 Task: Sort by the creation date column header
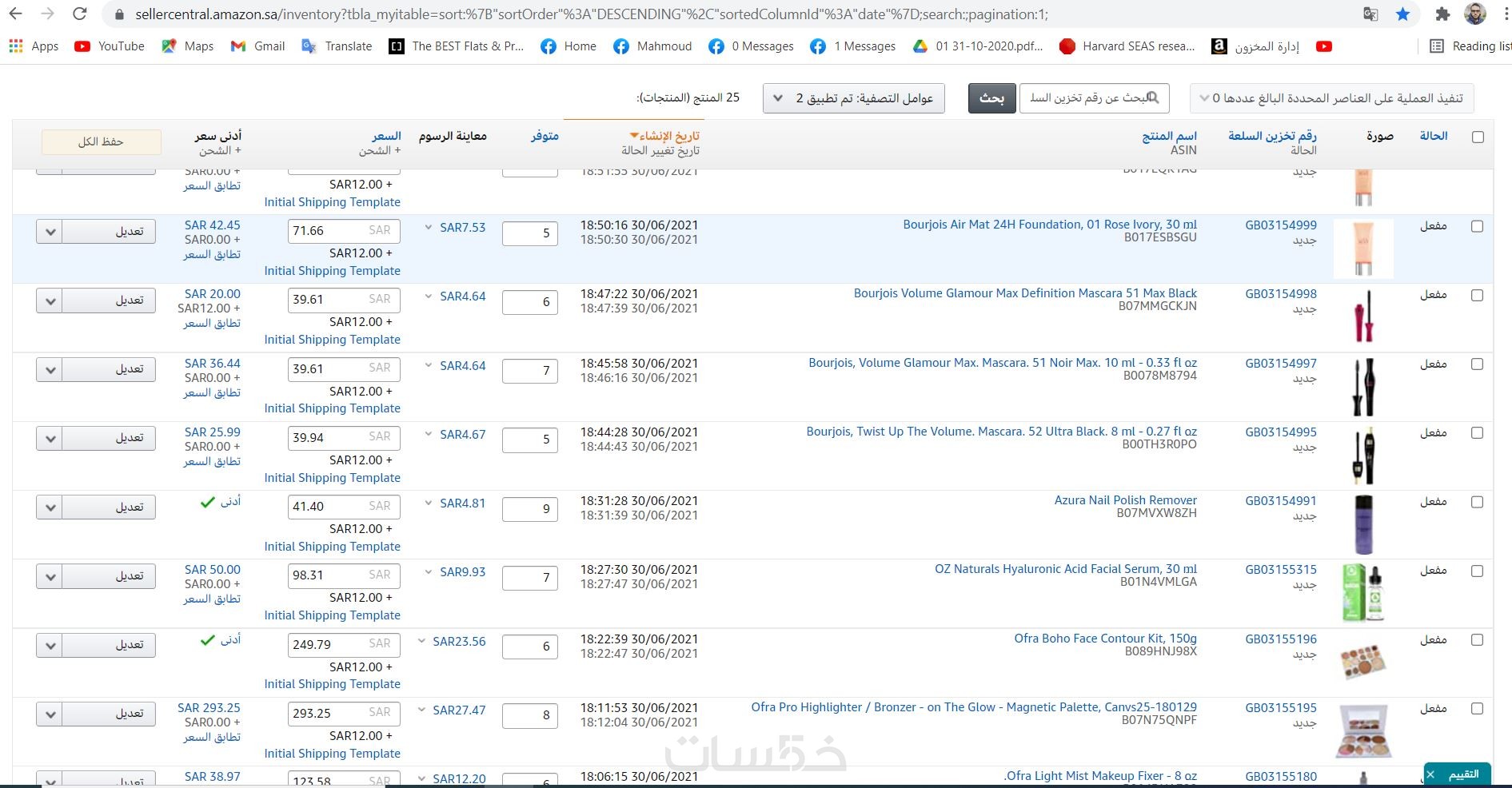coord(664,136)
